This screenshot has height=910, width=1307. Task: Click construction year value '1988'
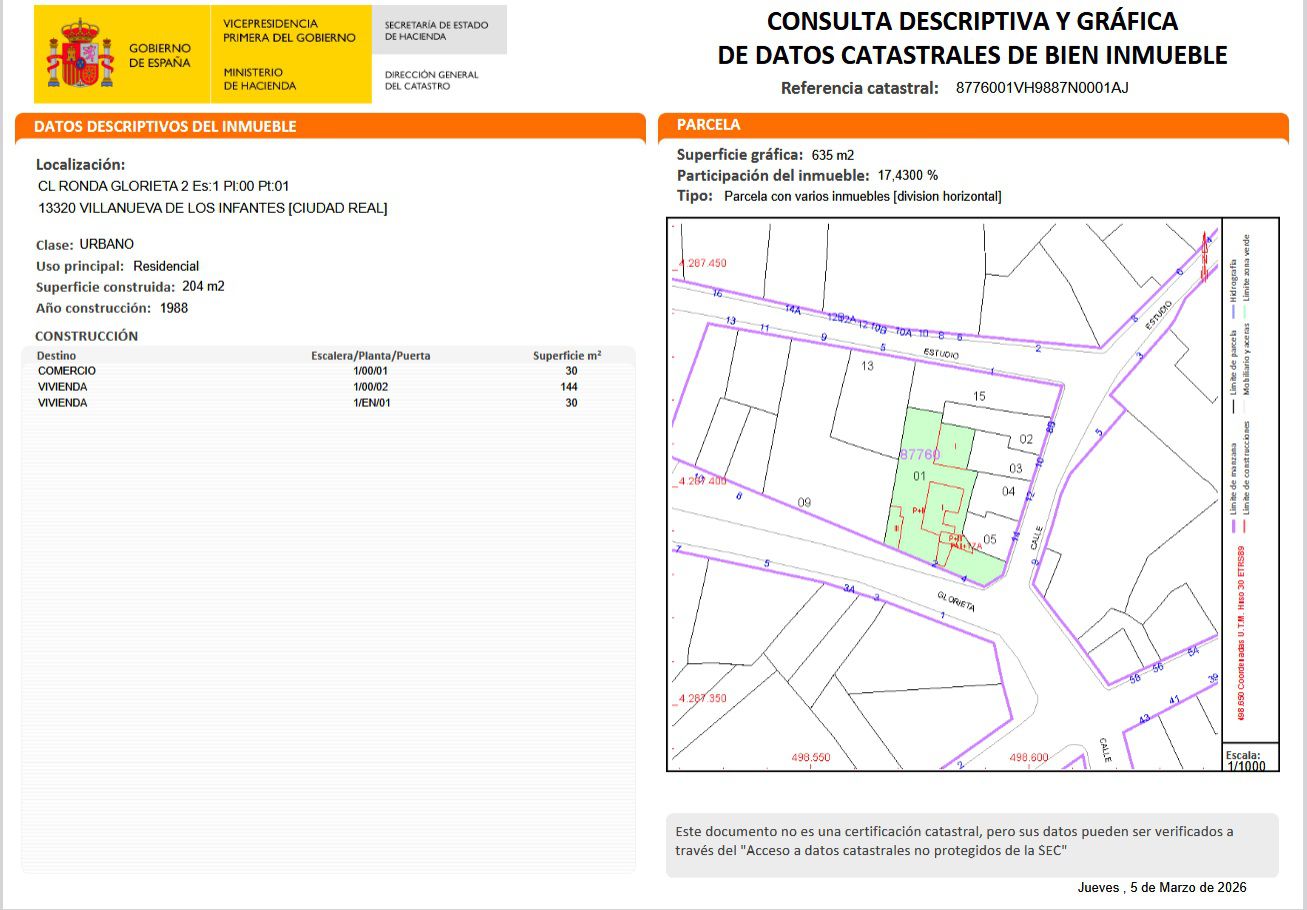(174, 308)
